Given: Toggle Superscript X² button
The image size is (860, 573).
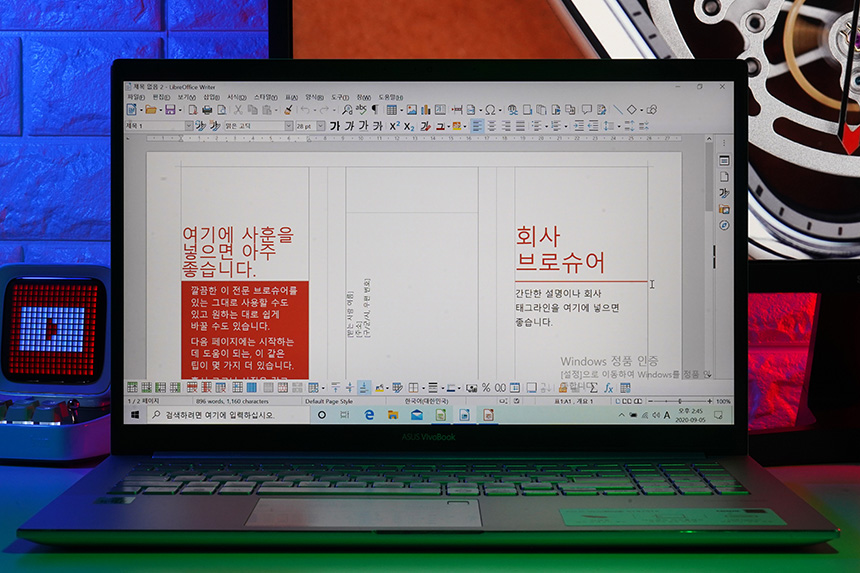Looking at the screenshot, I should (395, 126).
